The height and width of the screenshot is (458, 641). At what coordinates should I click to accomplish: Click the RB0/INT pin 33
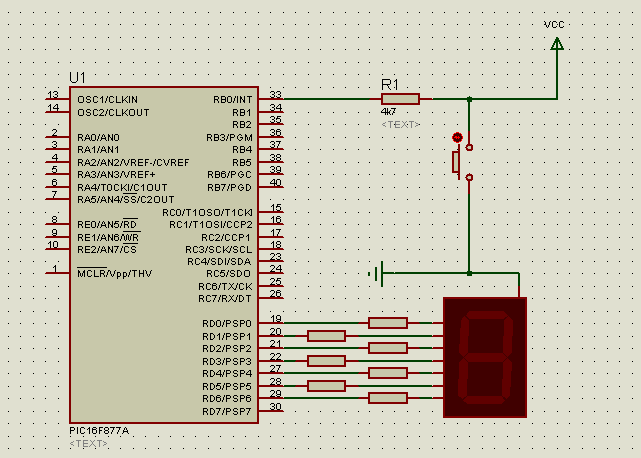pos(271,99)
